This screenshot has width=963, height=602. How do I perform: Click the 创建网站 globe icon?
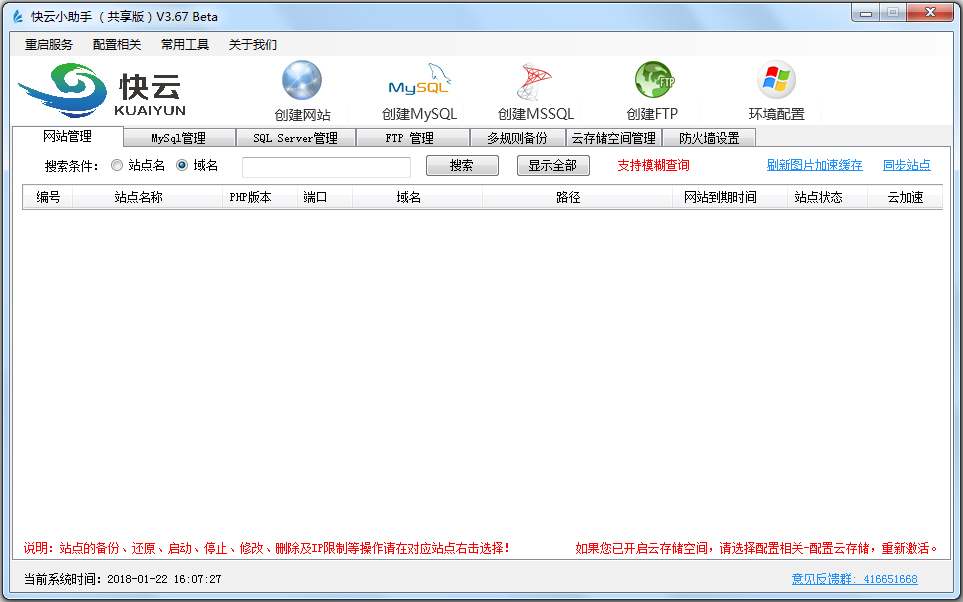[x=302, y=81]
